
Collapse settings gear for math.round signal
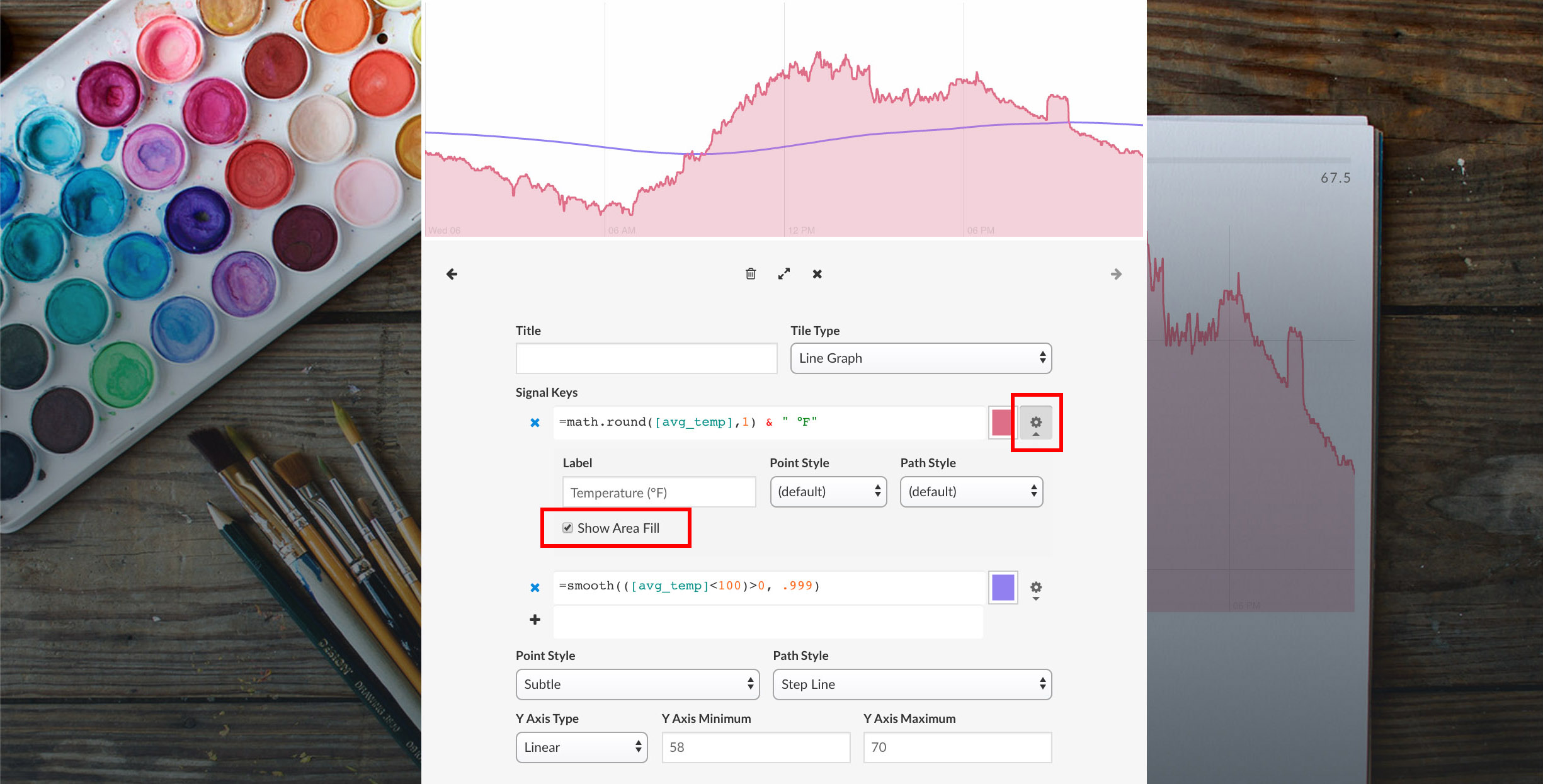(1036, 423)
